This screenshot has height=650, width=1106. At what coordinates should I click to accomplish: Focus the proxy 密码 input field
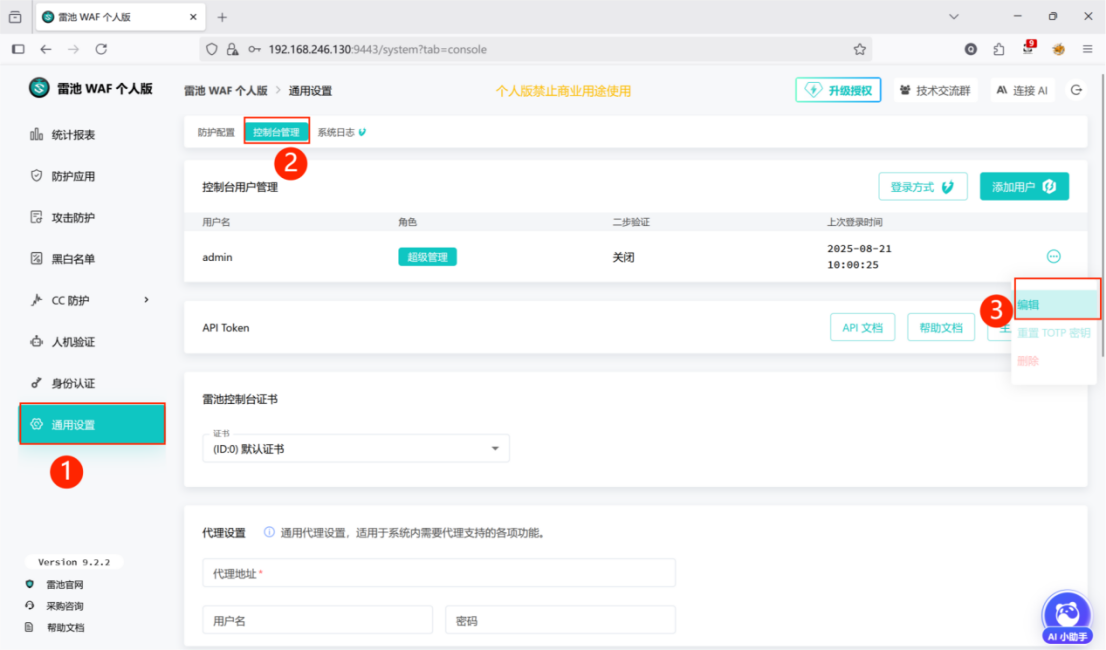pyautogui.click(x=560, y=620)
